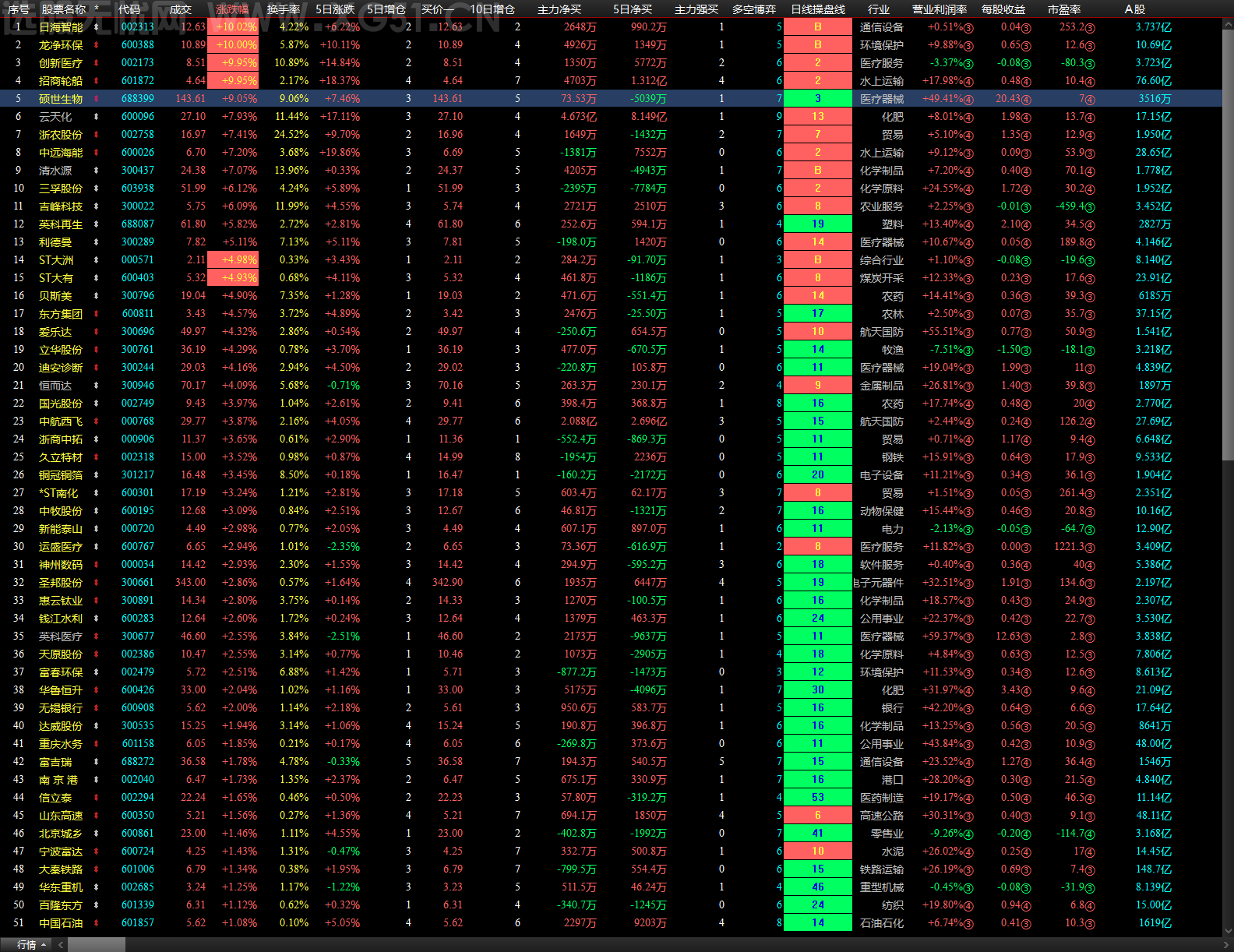Click the 行业 column header

pyautogui.click(x=879, y=9)
